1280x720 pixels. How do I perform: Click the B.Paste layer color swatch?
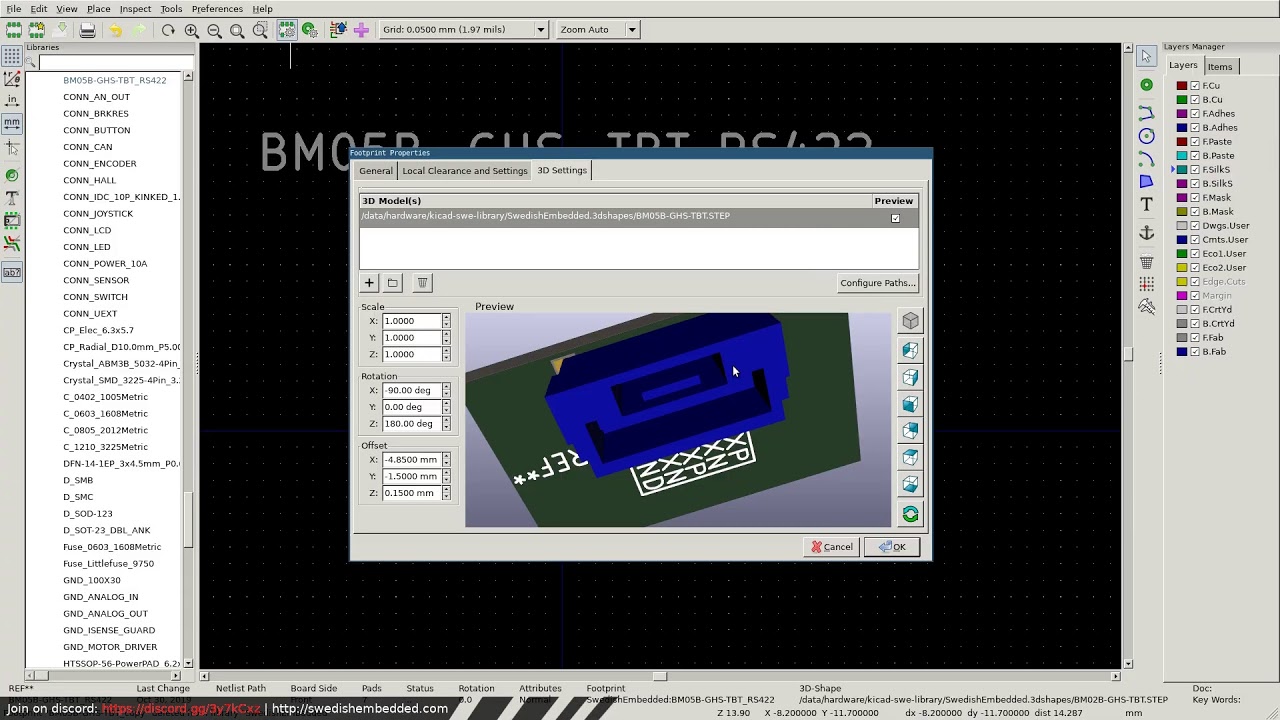coord(1182,156)
